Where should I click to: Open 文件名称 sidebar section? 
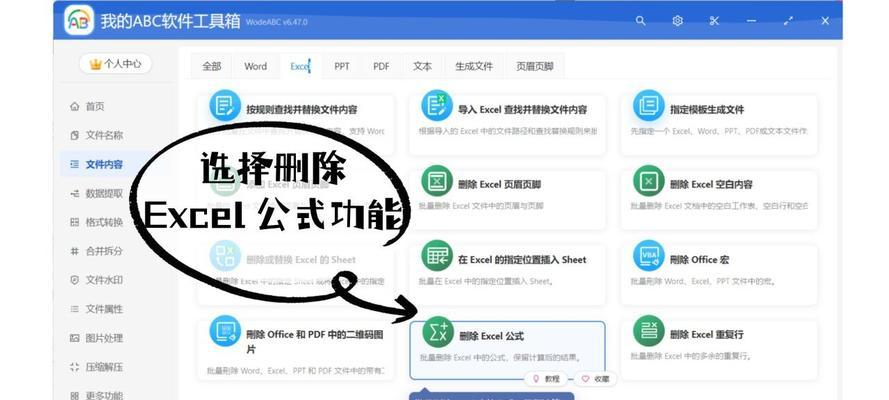pos(104,135)
